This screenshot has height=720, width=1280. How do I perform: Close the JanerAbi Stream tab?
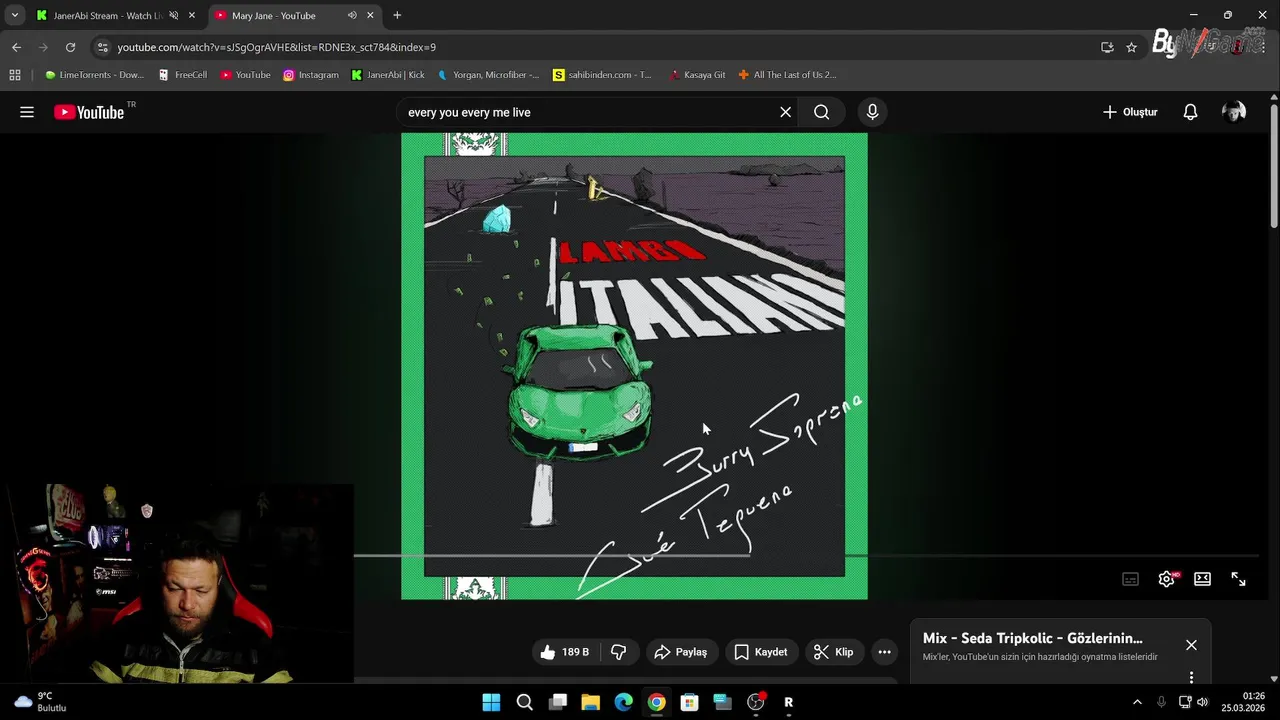click(192, 15)
